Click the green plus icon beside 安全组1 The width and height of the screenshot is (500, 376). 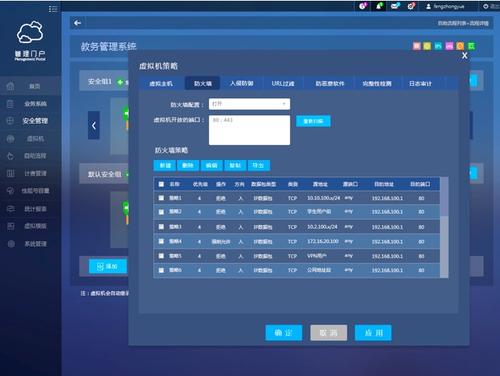pyautogui.click(x=120, y=82)
